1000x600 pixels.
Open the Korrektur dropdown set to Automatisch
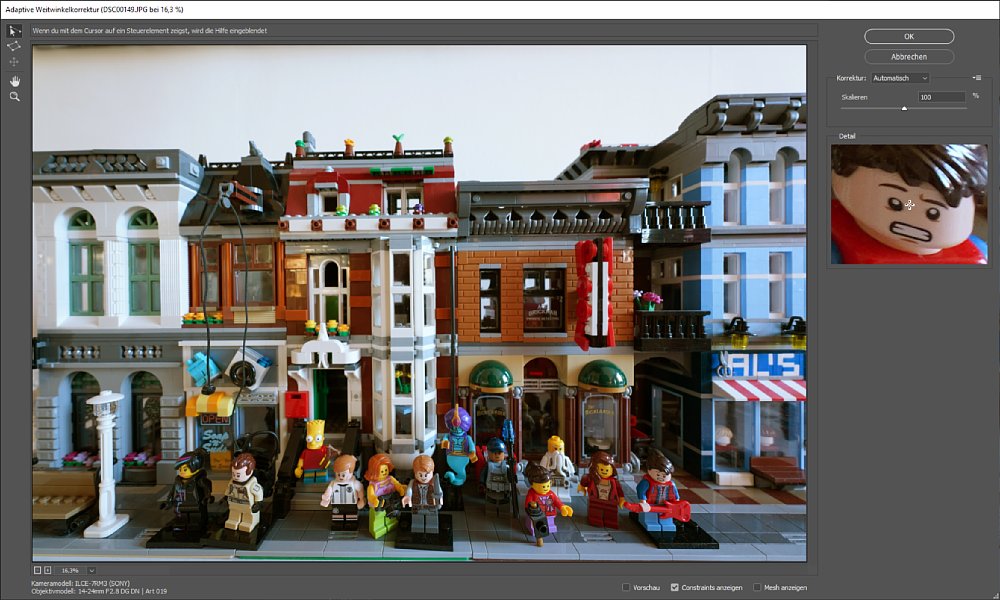[899, 78]
